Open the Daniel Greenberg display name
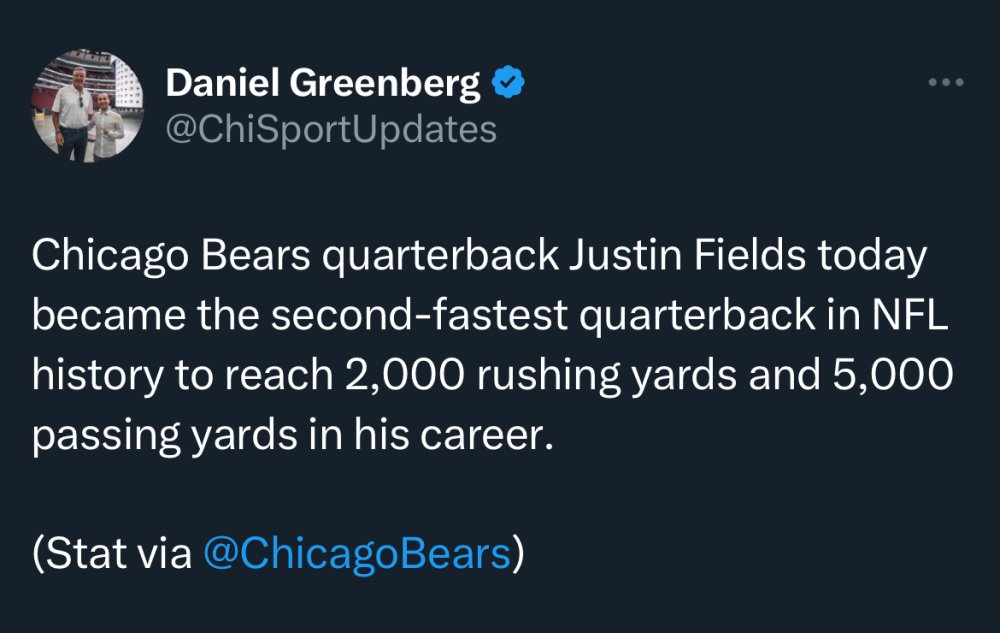 (x=323, y=84)
